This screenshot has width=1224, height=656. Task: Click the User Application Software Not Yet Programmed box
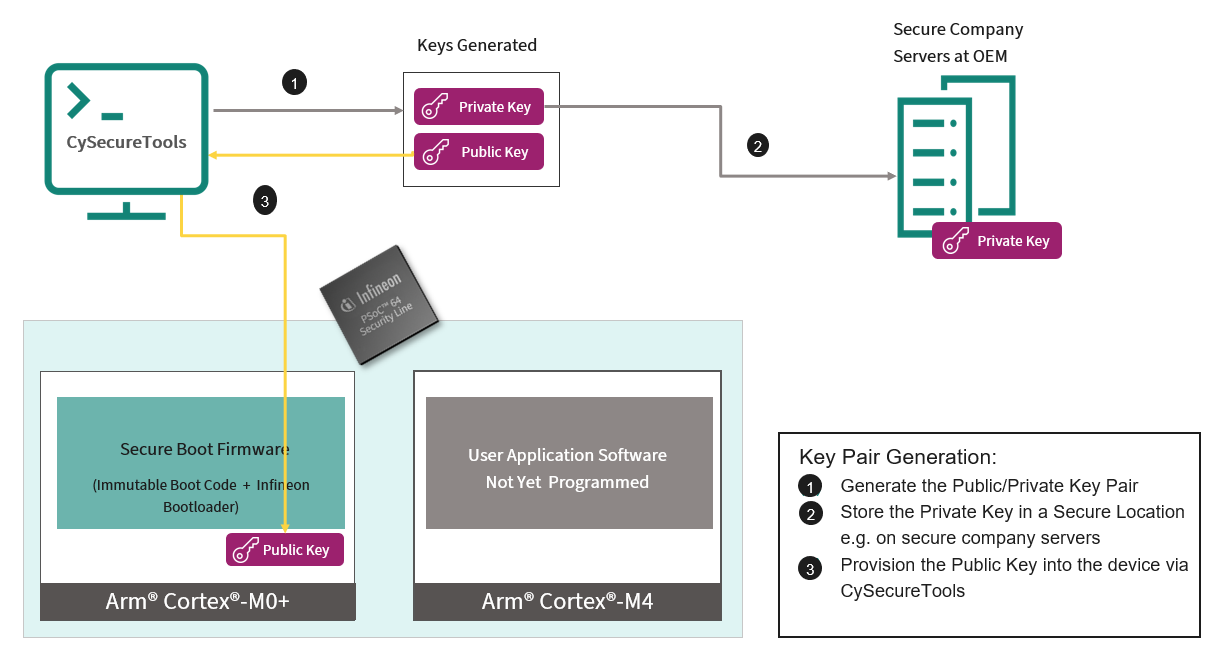click(x=569, y=463)
